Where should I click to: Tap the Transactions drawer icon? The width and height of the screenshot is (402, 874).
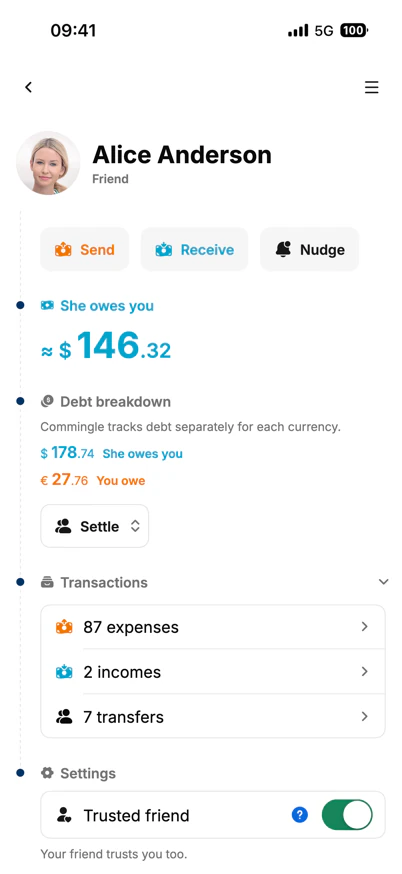(47, 582)
